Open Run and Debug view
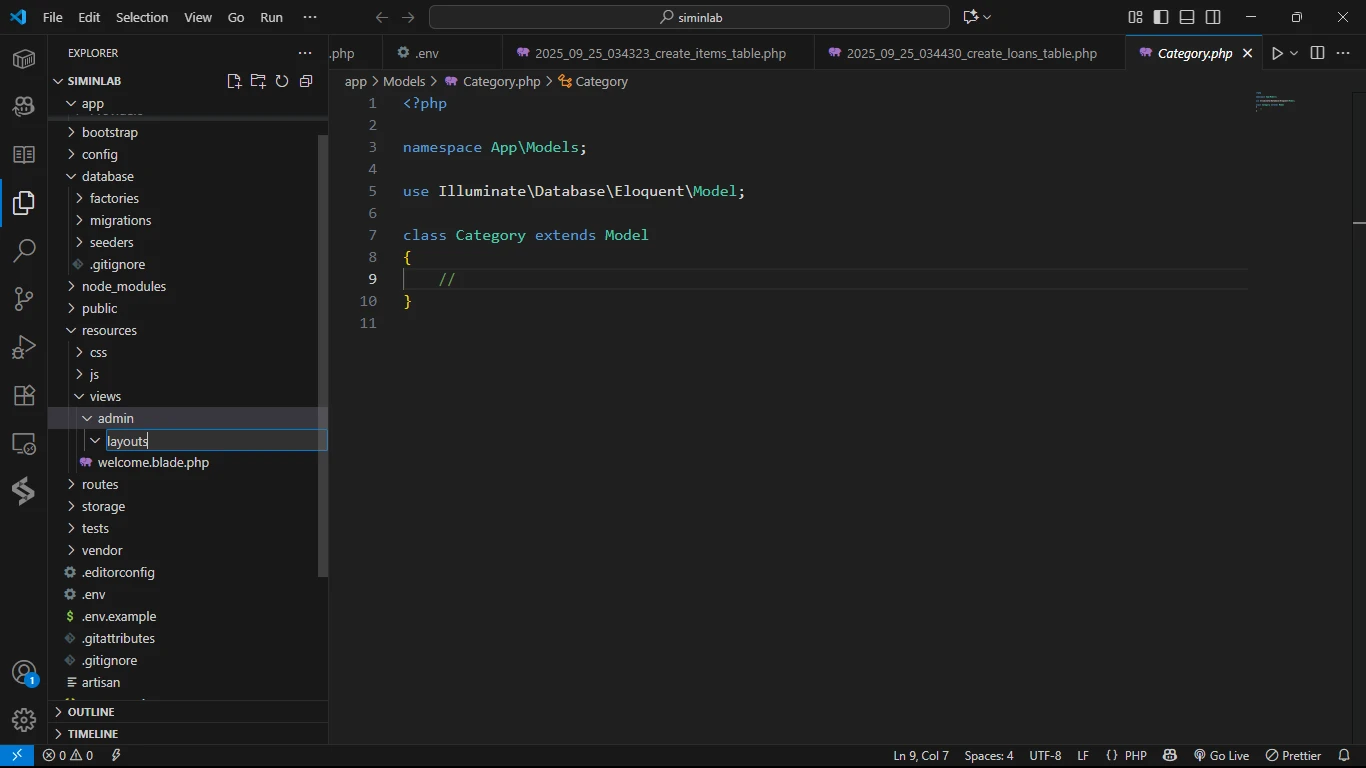The image size is (1366, 768). coord(24,347)
